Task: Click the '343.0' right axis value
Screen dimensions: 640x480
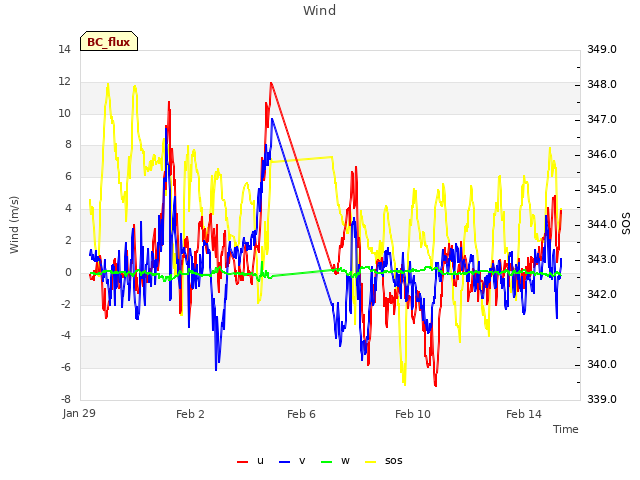Action: tap(602, 259)
